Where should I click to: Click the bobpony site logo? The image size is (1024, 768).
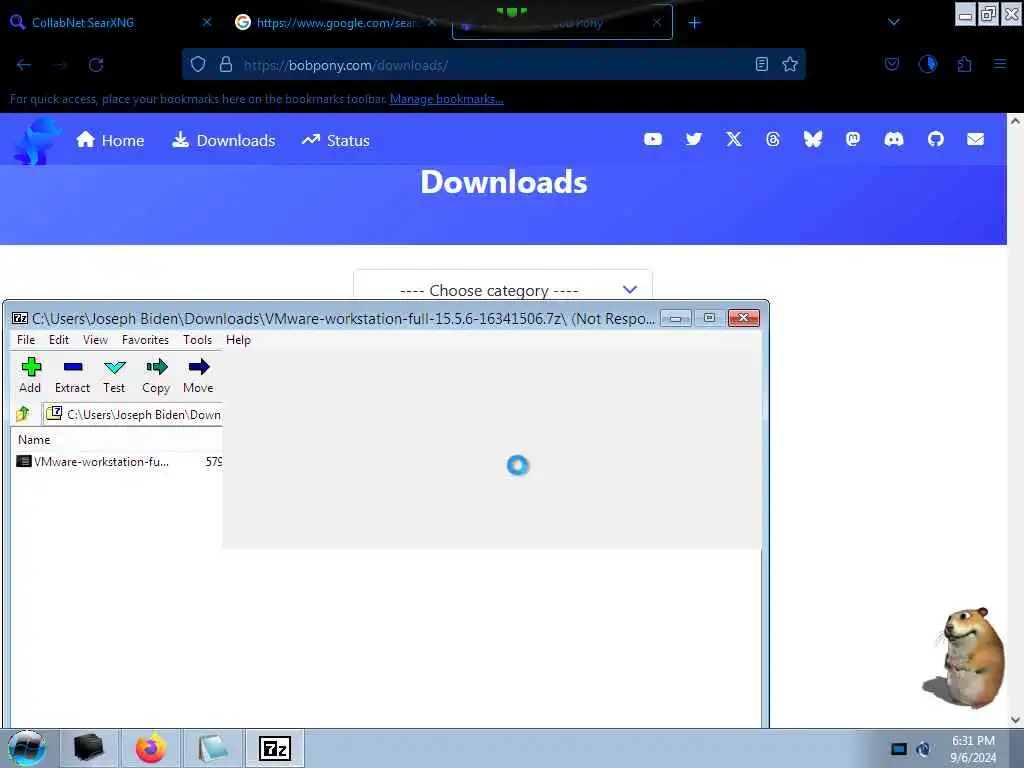(37, 141)
